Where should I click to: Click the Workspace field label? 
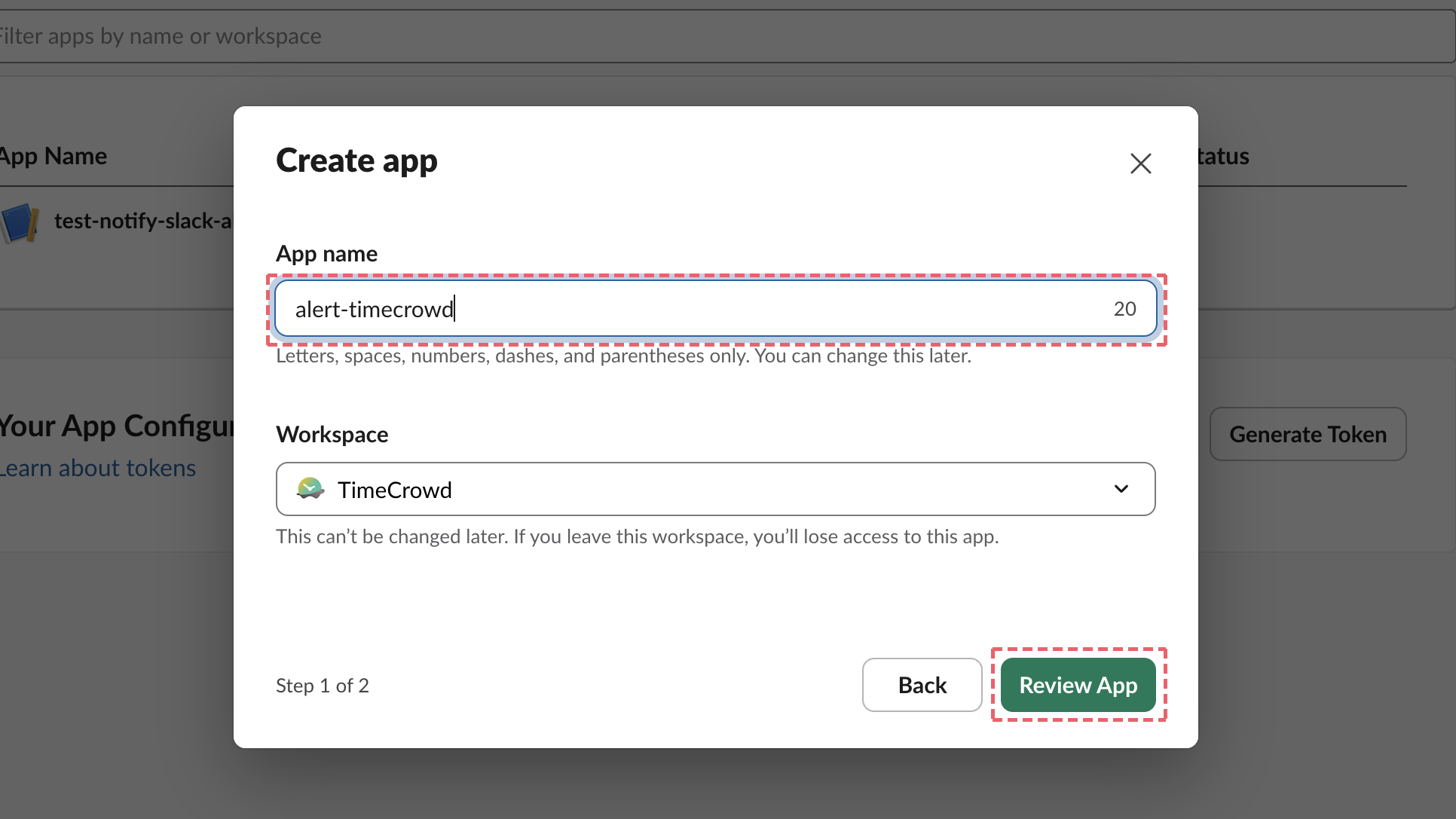pos(332,435)
